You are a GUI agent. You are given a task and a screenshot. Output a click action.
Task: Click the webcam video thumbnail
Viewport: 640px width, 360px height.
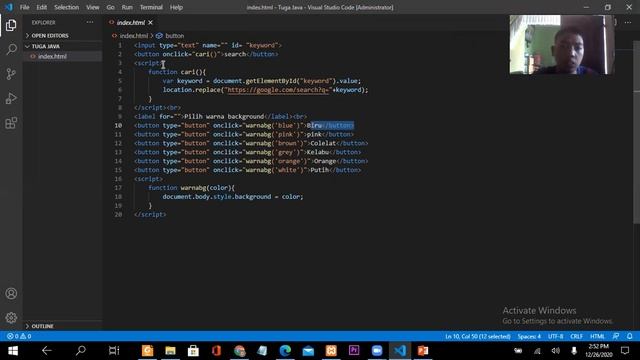pos(561,44)
